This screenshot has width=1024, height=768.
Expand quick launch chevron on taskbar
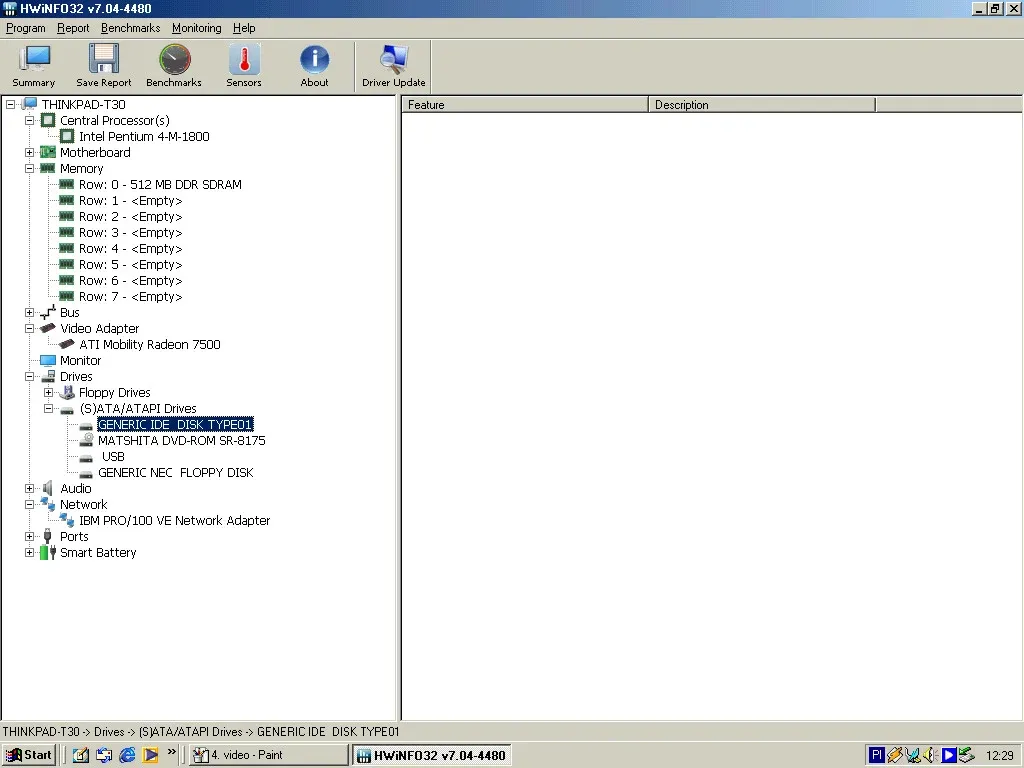171,752
